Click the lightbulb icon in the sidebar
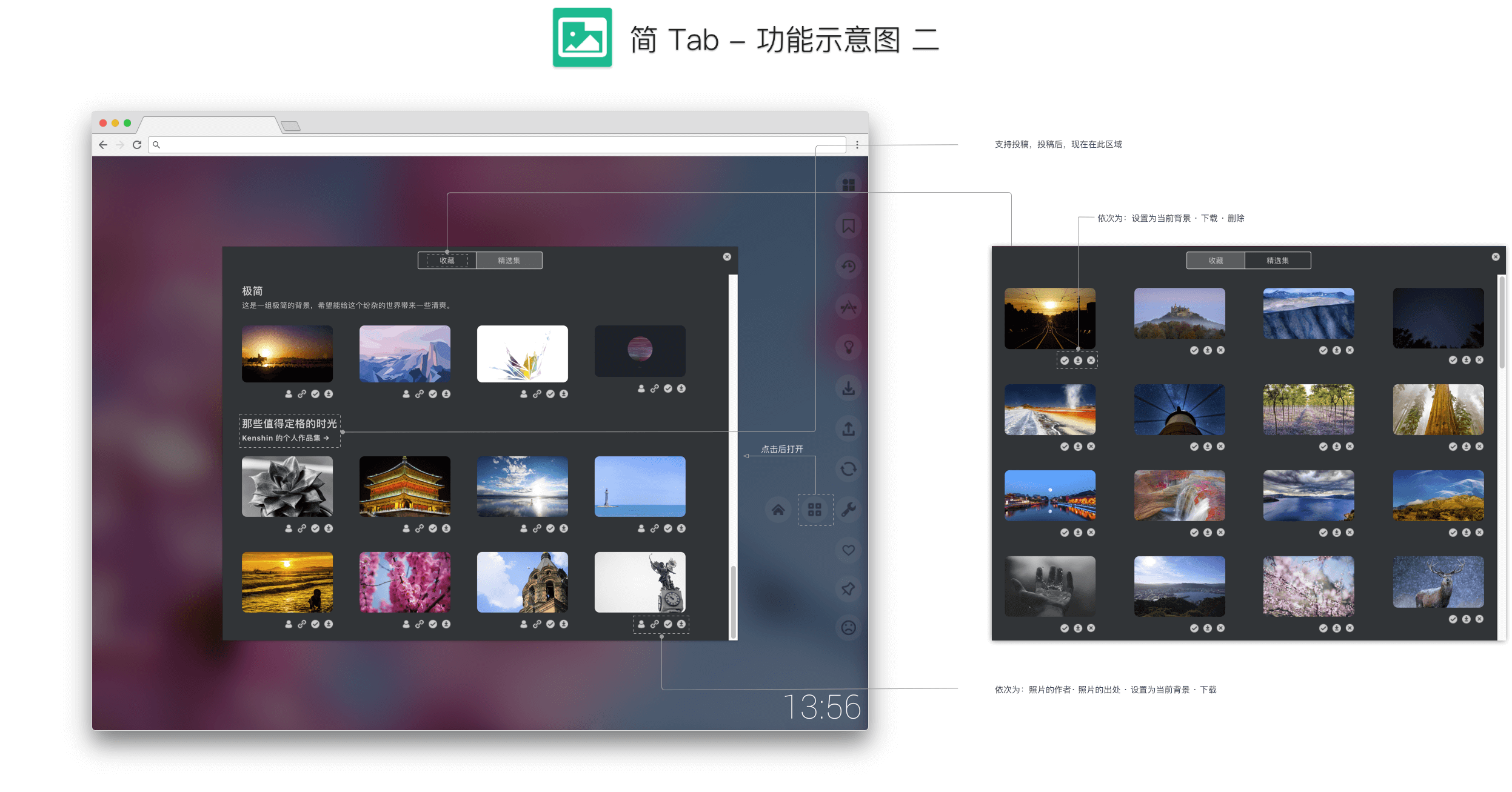This screenshot has width=1512, height=792. (x=848, y=347)
